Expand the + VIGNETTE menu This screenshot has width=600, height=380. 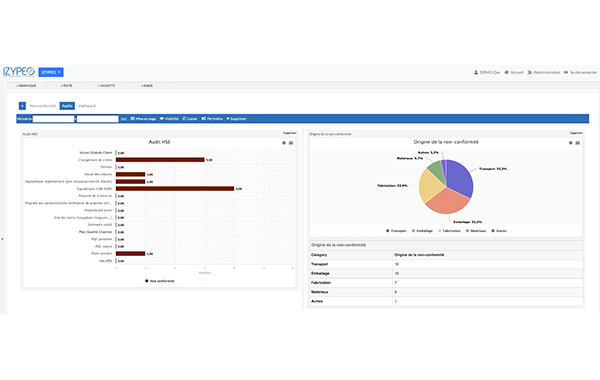tap(106, 86)
